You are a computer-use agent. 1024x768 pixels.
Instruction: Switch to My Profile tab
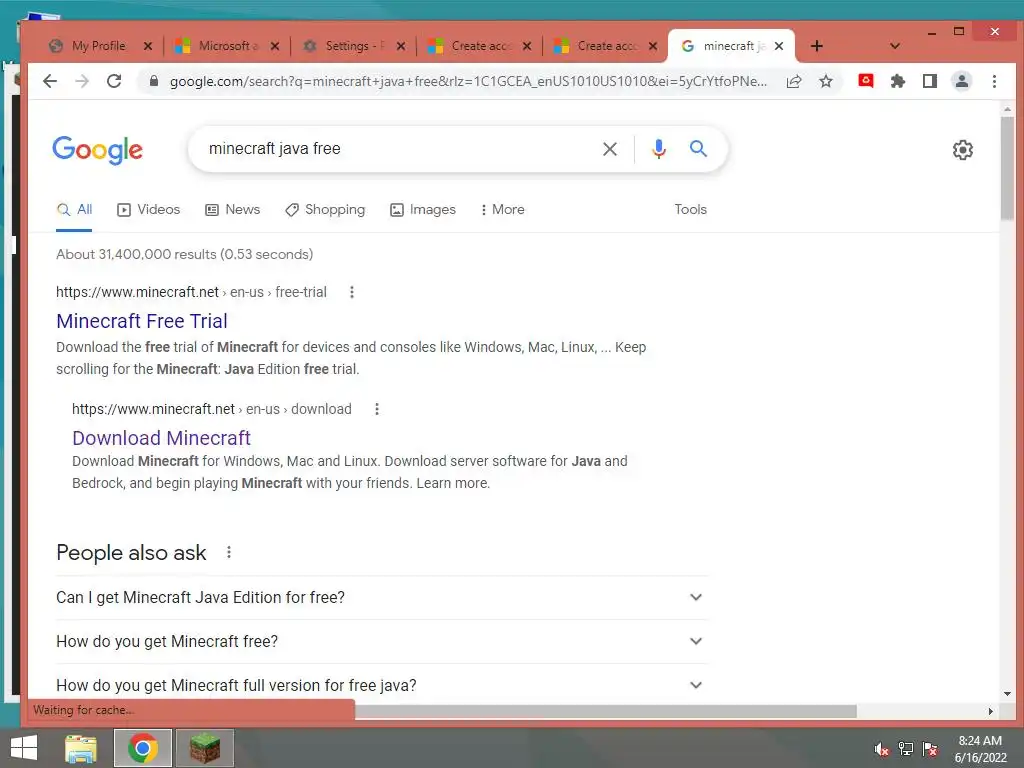pyautogui.click(x=98, y=46)
